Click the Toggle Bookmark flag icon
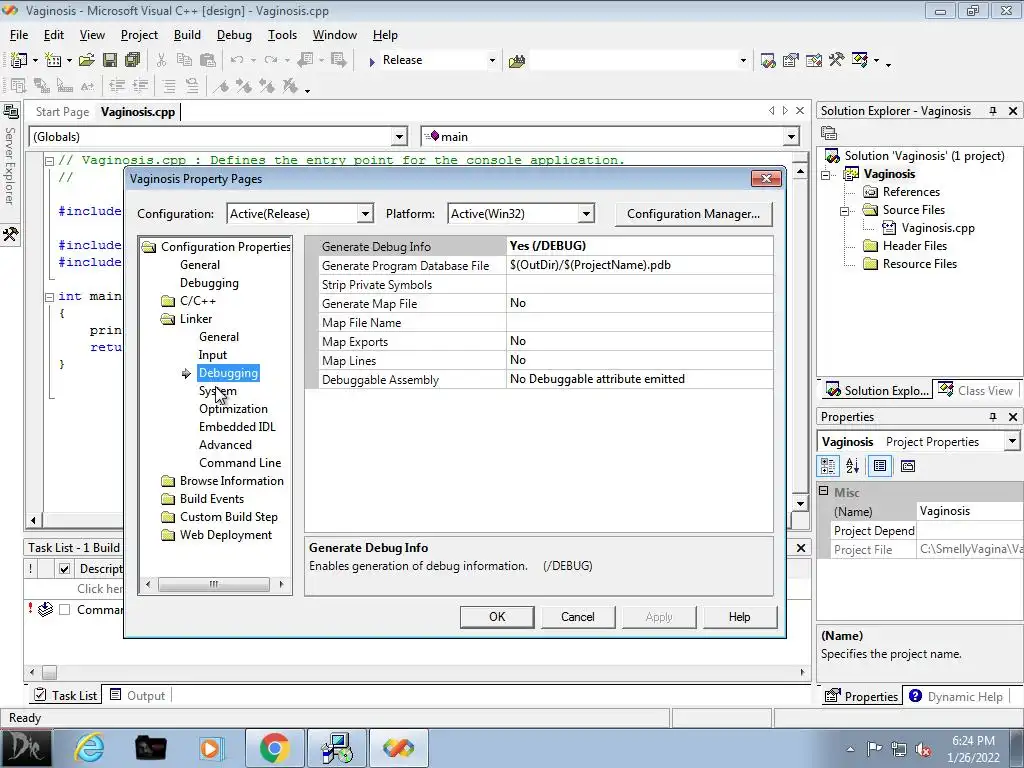The width and height of the screenshot is (1024, 768). pyautogui.click(x=221, y=86)
